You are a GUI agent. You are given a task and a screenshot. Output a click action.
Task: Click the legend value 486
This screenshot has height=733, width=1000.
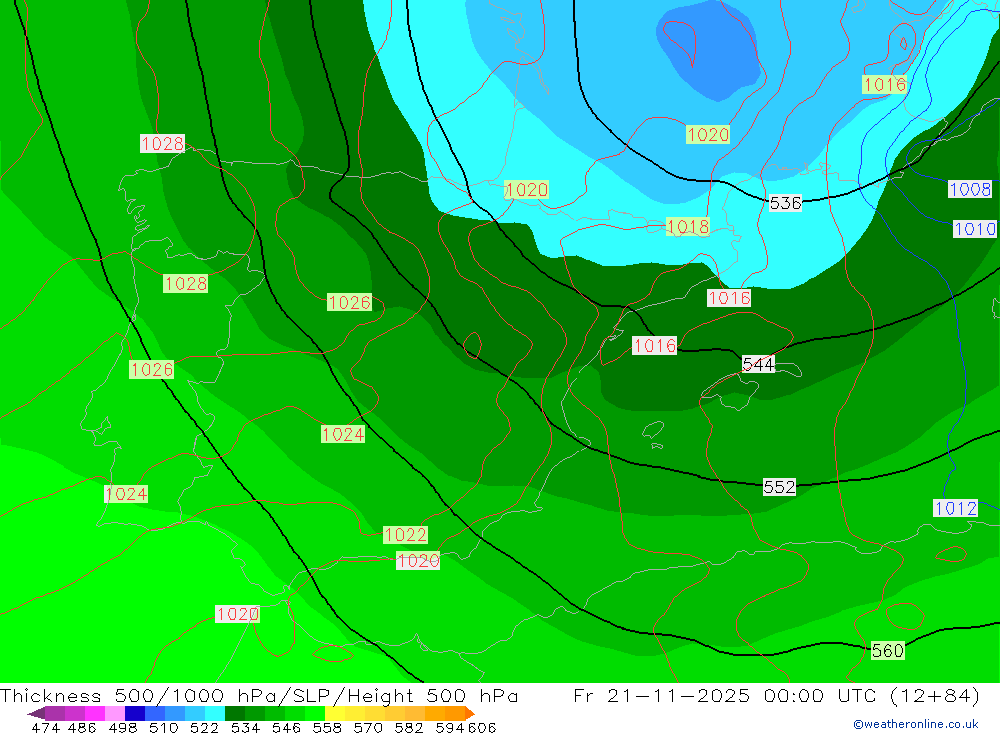pos(82,727)
